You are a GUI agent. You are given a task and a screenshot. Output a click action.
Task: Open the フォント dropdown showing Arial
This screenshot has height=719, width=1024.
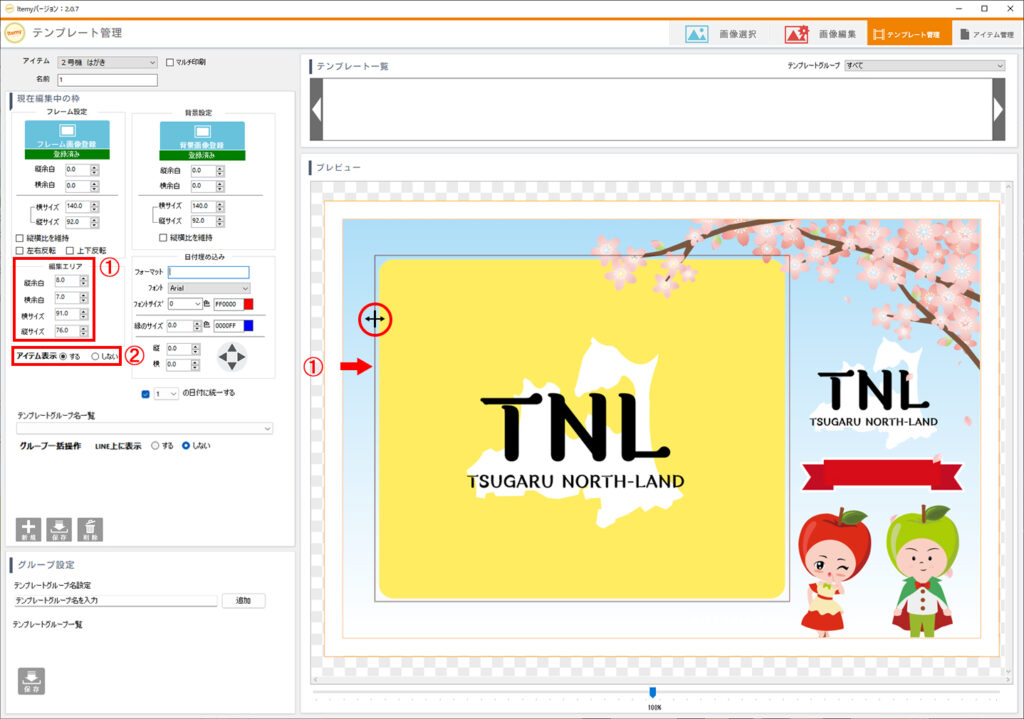pyautogui.click(x=209, y=287)
